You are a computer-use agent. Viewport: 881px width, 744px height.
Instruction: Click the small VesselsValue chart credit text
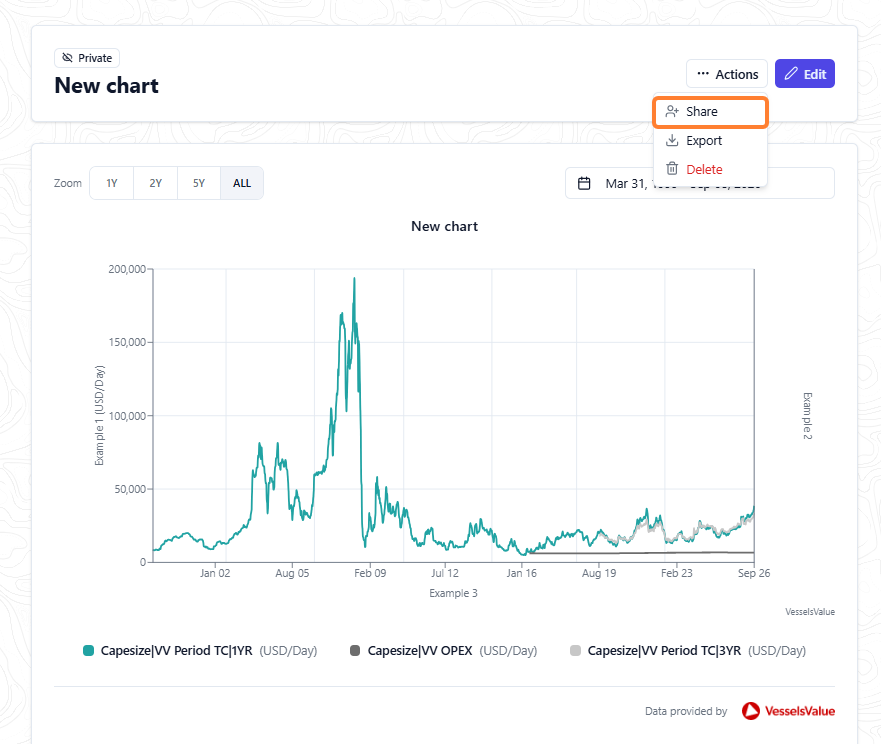coord(810,611)
